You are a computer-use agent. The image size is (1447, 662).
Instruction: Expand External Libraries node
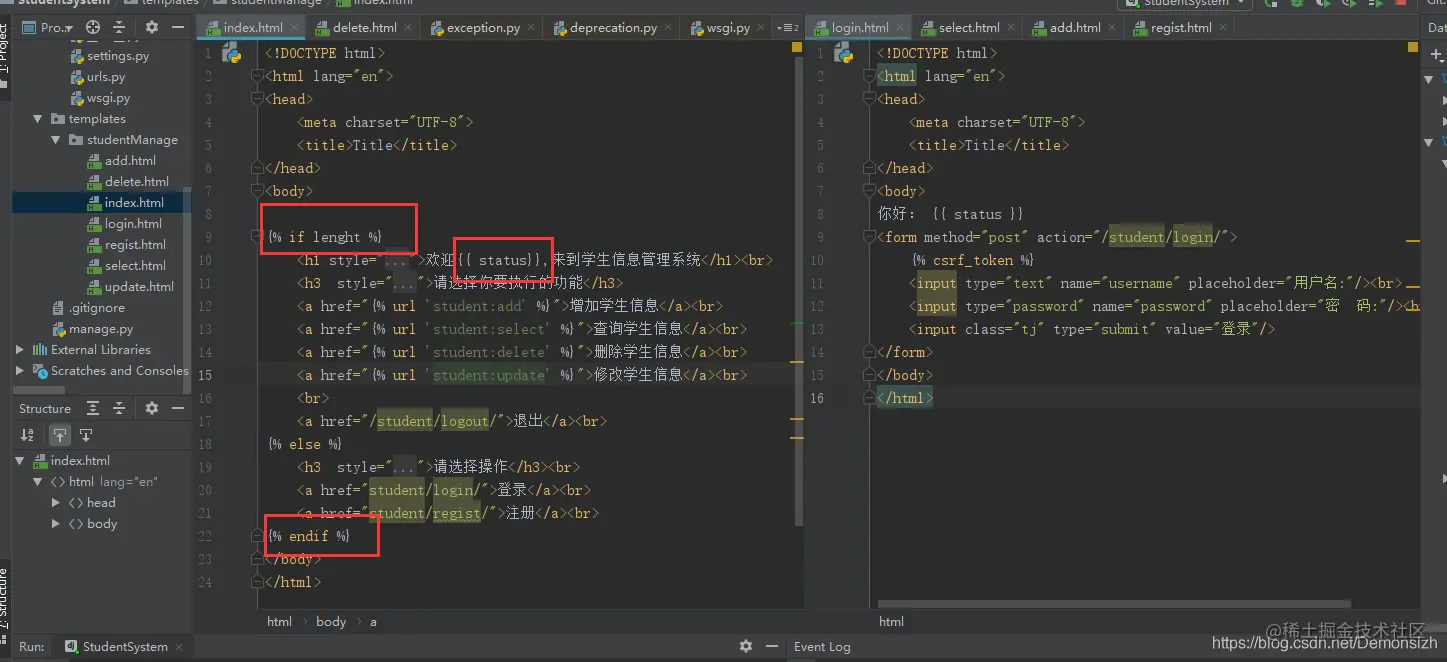[20, 350]
